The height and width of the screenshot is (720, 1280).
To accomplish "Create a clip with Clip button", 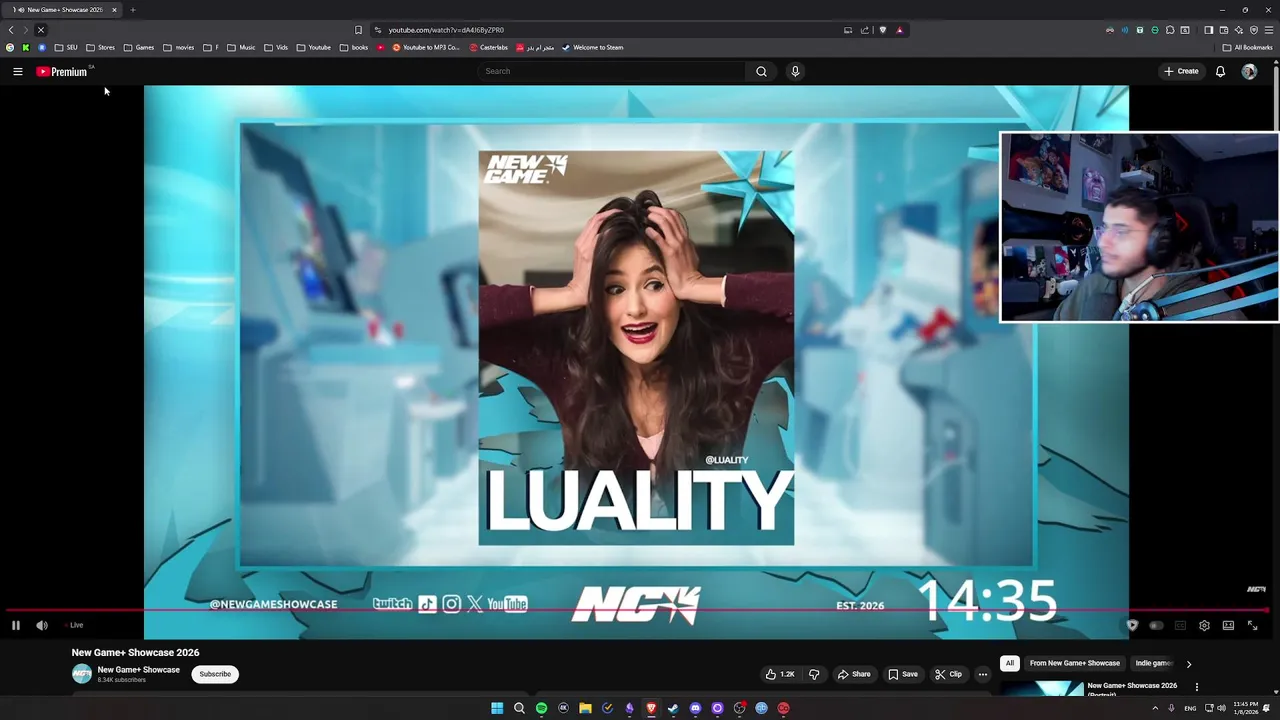I will (x=948, y=674).
